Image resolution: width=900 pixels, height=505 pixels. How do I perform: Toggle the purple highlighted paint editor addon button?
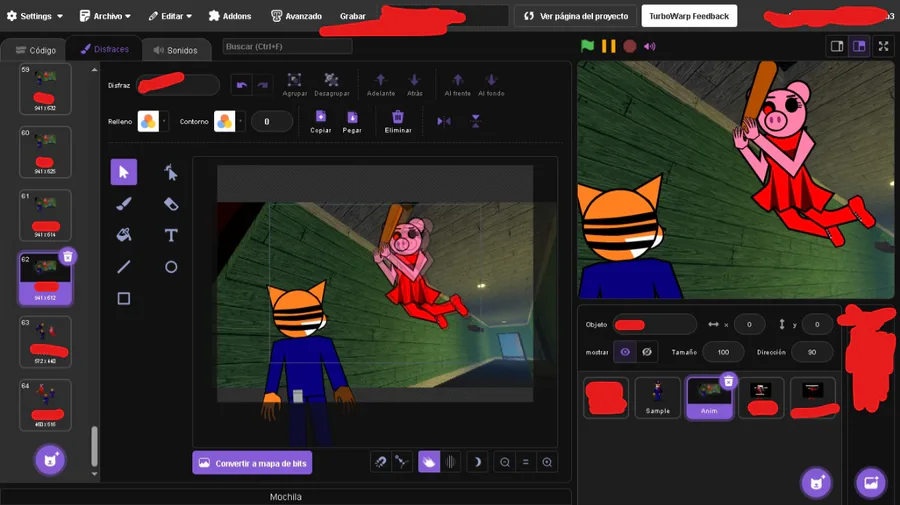click(x=429, y=462)
